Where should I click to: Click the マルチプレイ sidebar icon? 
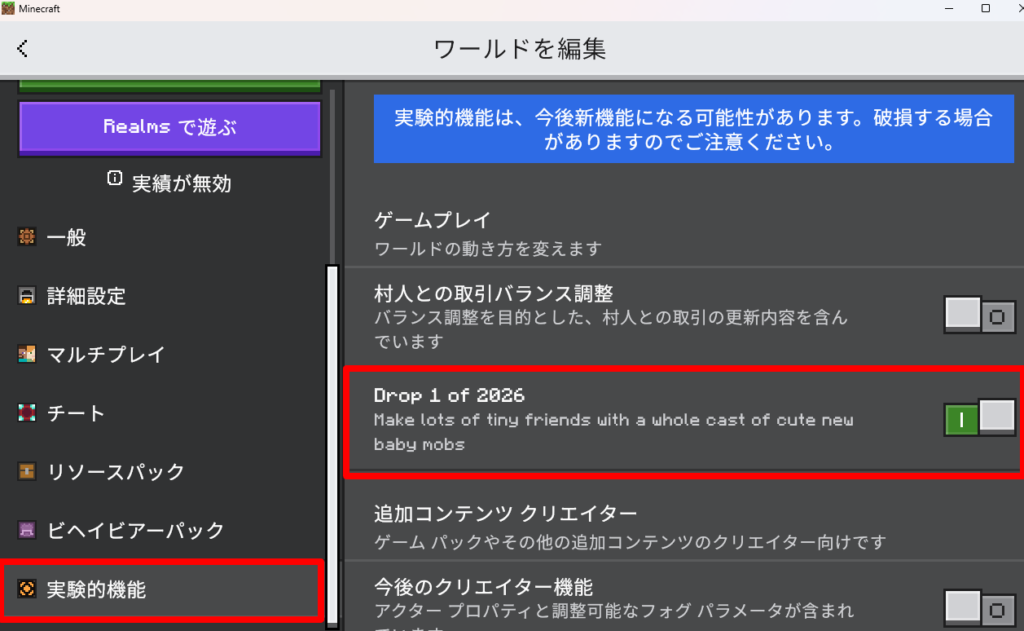[x=27, y=354]
